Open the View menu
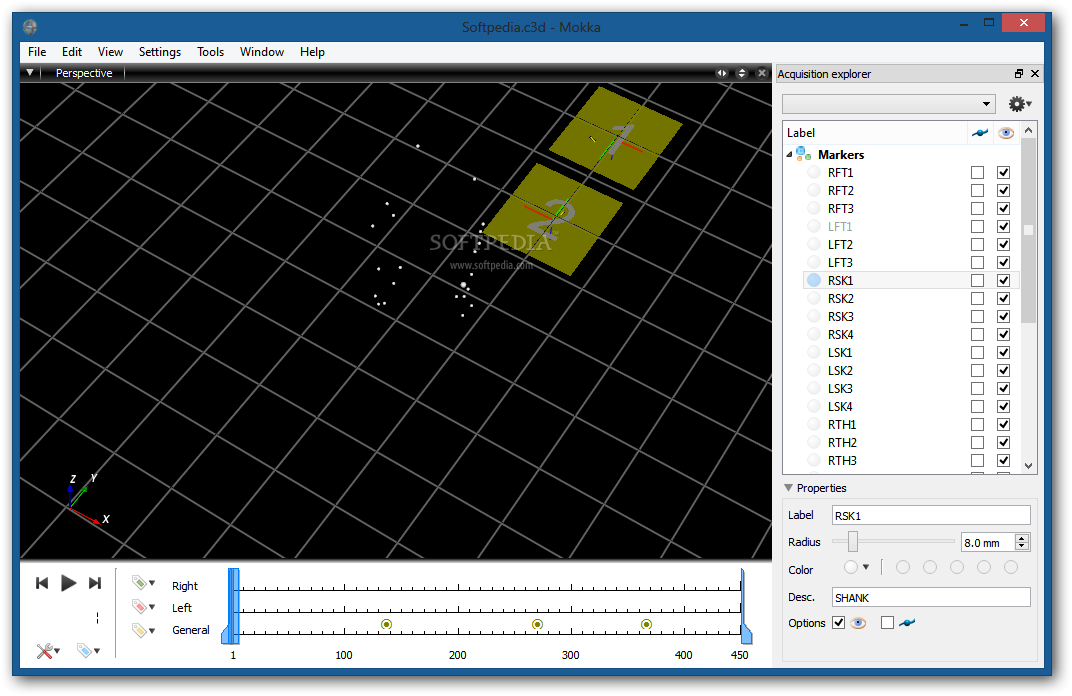1072x696 pixels. point(110,52)
